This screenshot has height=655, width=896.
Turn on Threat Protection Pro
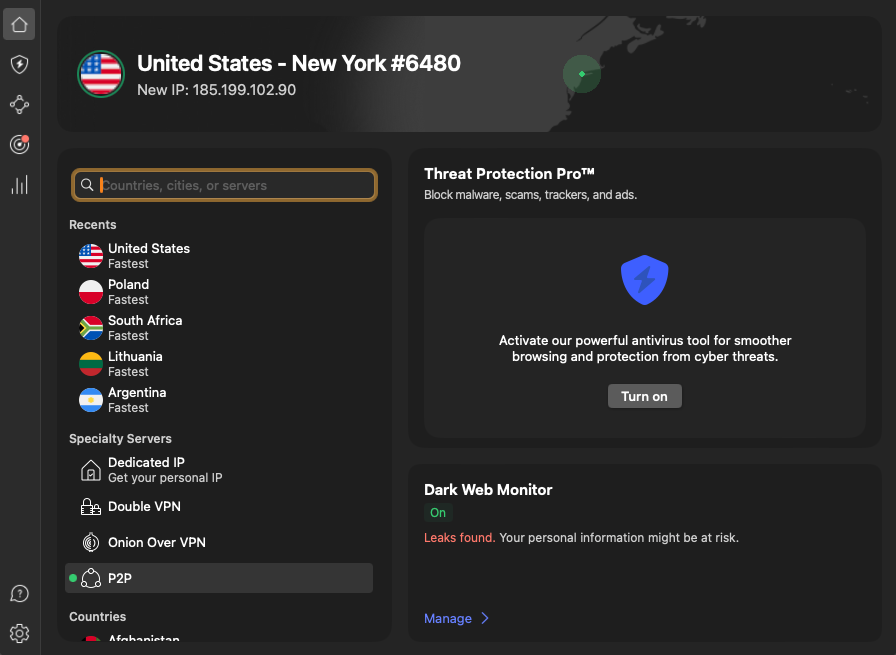click(x=645, y=396)
